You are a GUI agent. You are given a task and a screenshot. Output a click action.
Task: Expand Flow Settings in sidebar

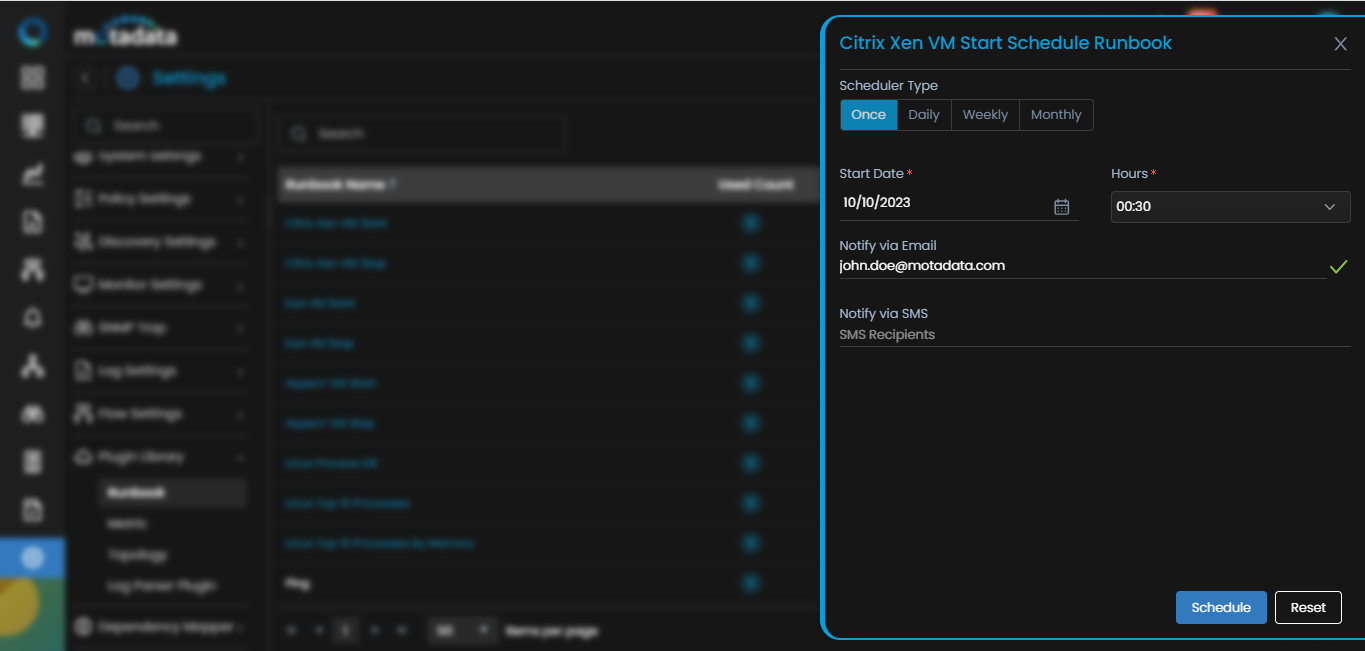[160, 414]
